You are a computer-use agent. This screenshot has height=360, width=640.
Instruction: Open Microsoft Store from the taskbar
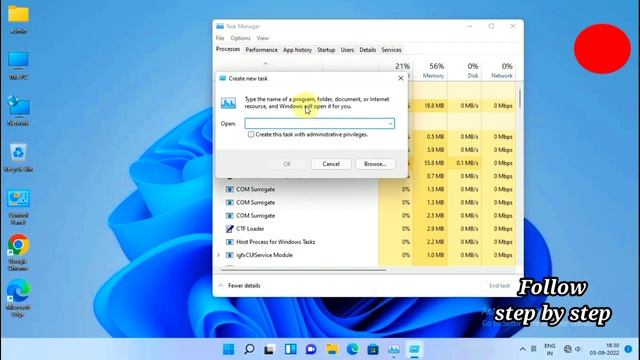click(373, 349)
